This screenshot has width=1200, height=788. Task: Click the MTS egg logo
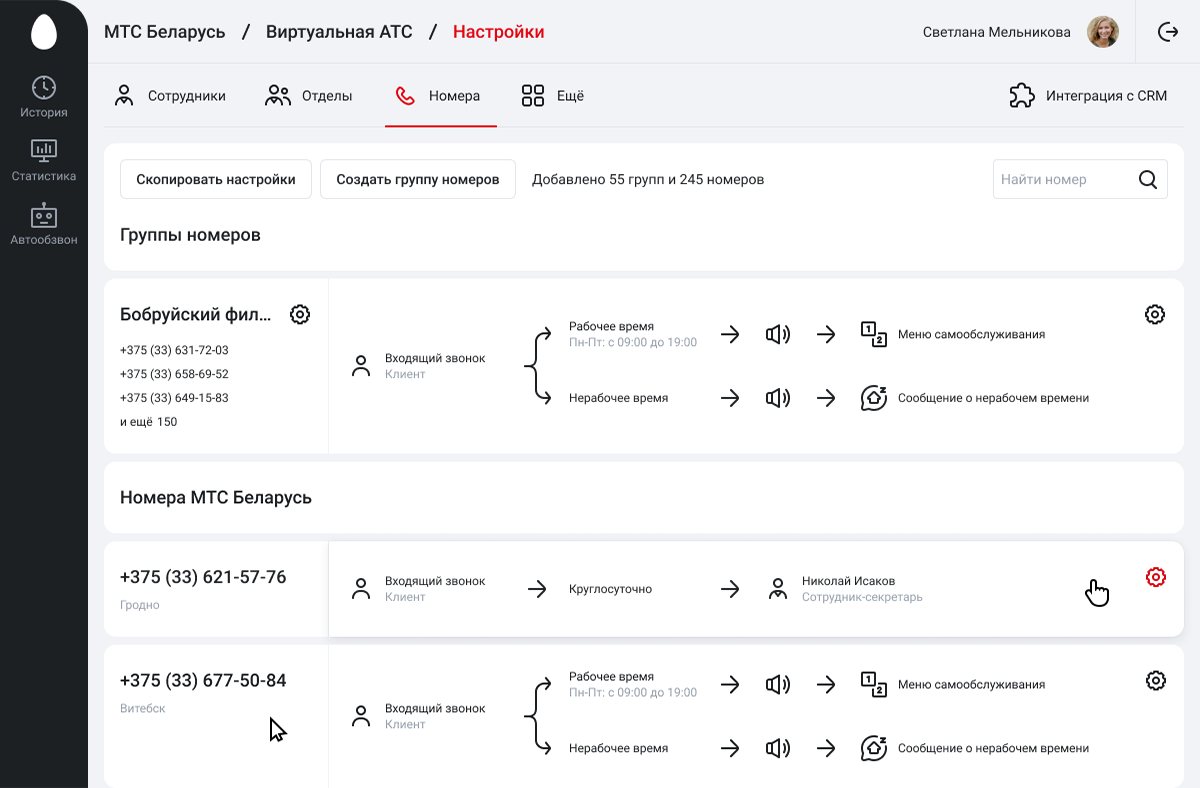(44, 32)
